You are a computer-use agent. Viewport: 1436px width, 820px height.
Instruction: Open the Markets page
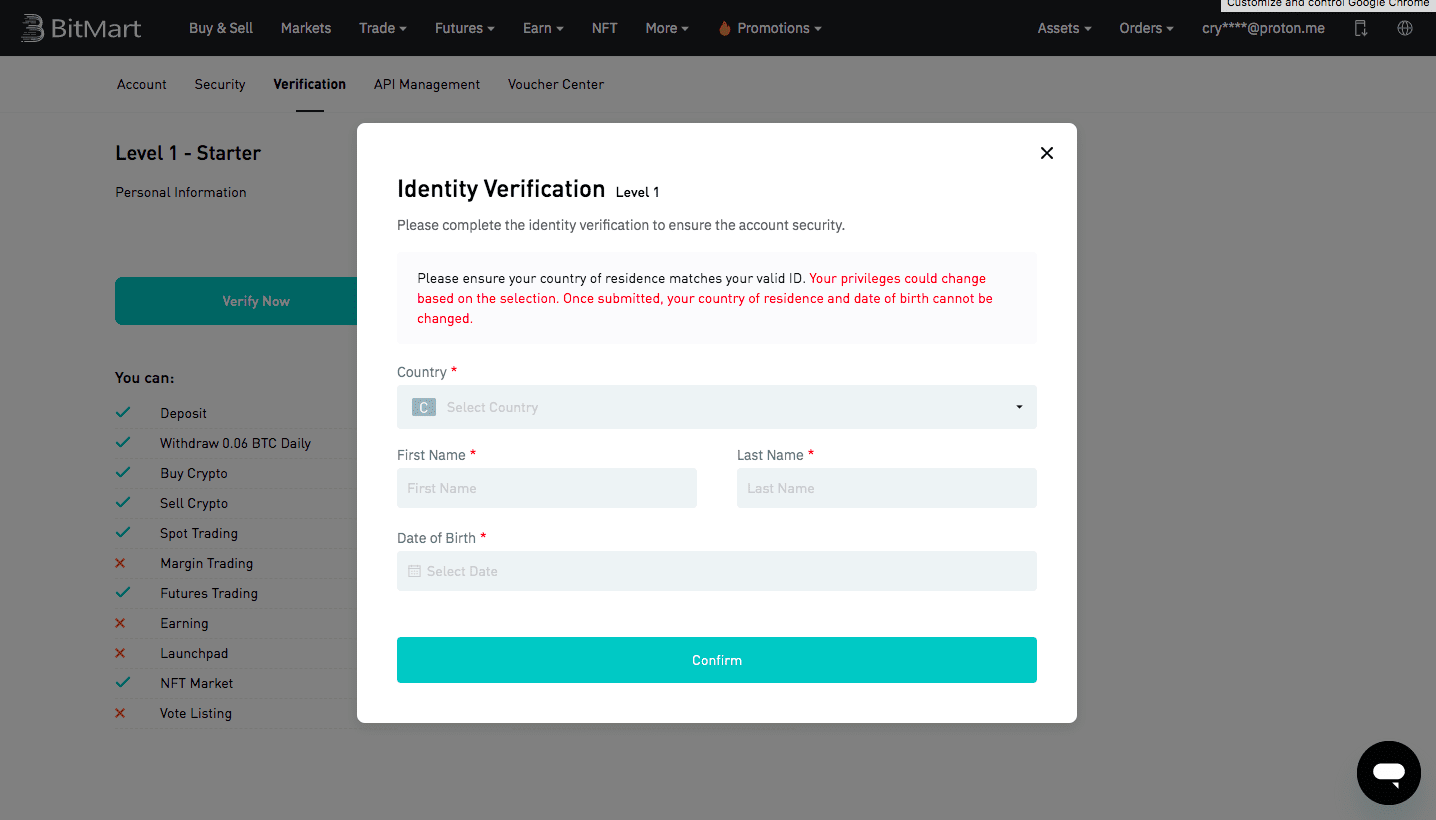coord(306,28)
